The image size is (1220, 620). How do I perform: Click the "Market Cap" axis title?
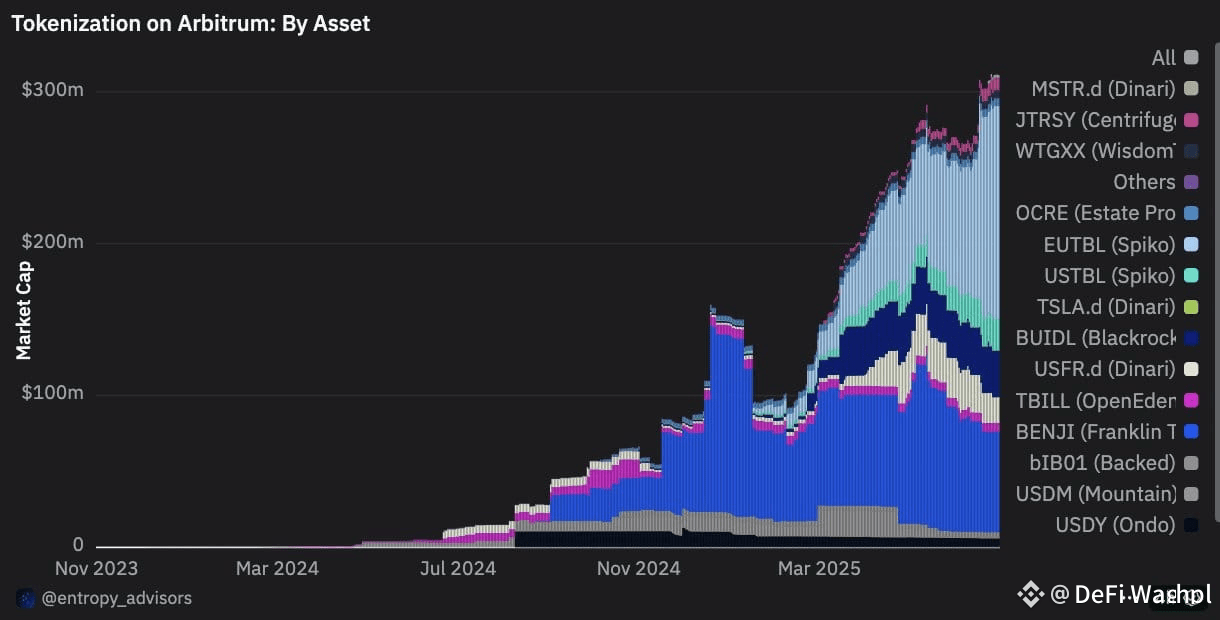[24, 311]
